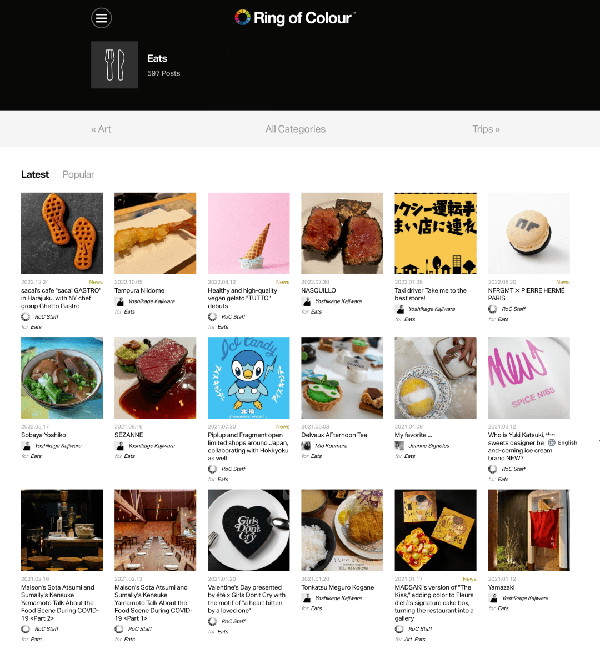Click RoC Staff avatar under NERGNT Pierre Hermé post
The image size is (600, 649).
pyautogui.click(x=492, y=309)
